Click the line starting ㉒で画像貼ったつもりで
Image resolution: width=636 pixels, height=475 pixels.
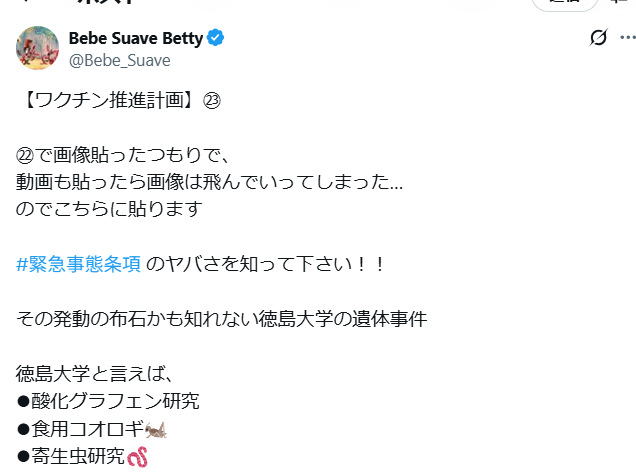click(123, 155)
